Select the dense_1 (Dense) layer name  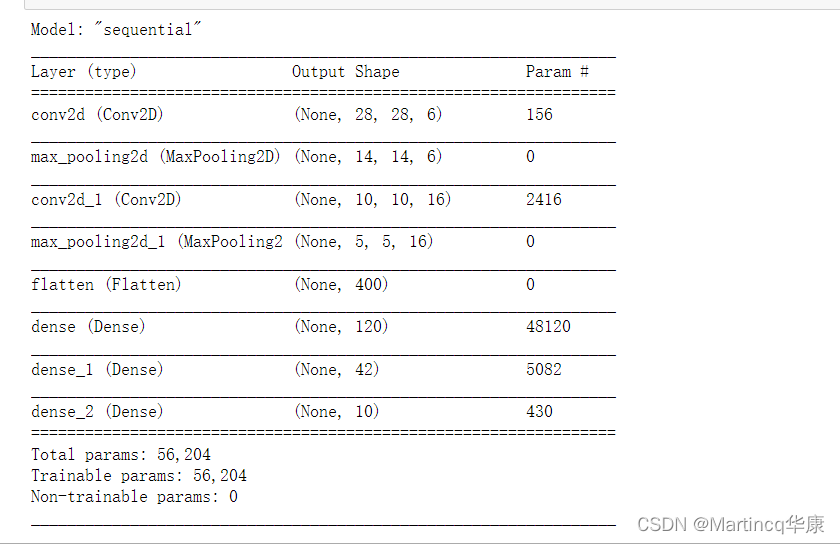coord(97,370)
